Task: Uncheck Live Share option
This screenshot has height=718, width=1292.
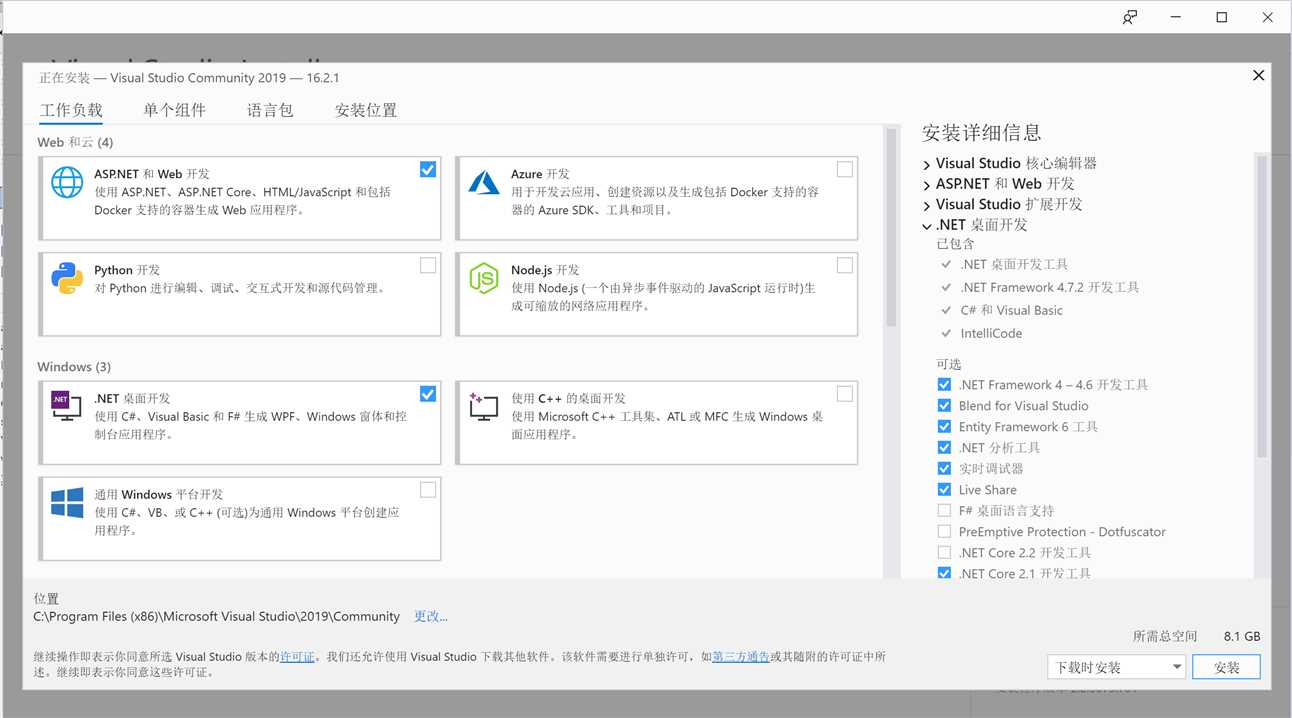Action: (x=944, y=490)
